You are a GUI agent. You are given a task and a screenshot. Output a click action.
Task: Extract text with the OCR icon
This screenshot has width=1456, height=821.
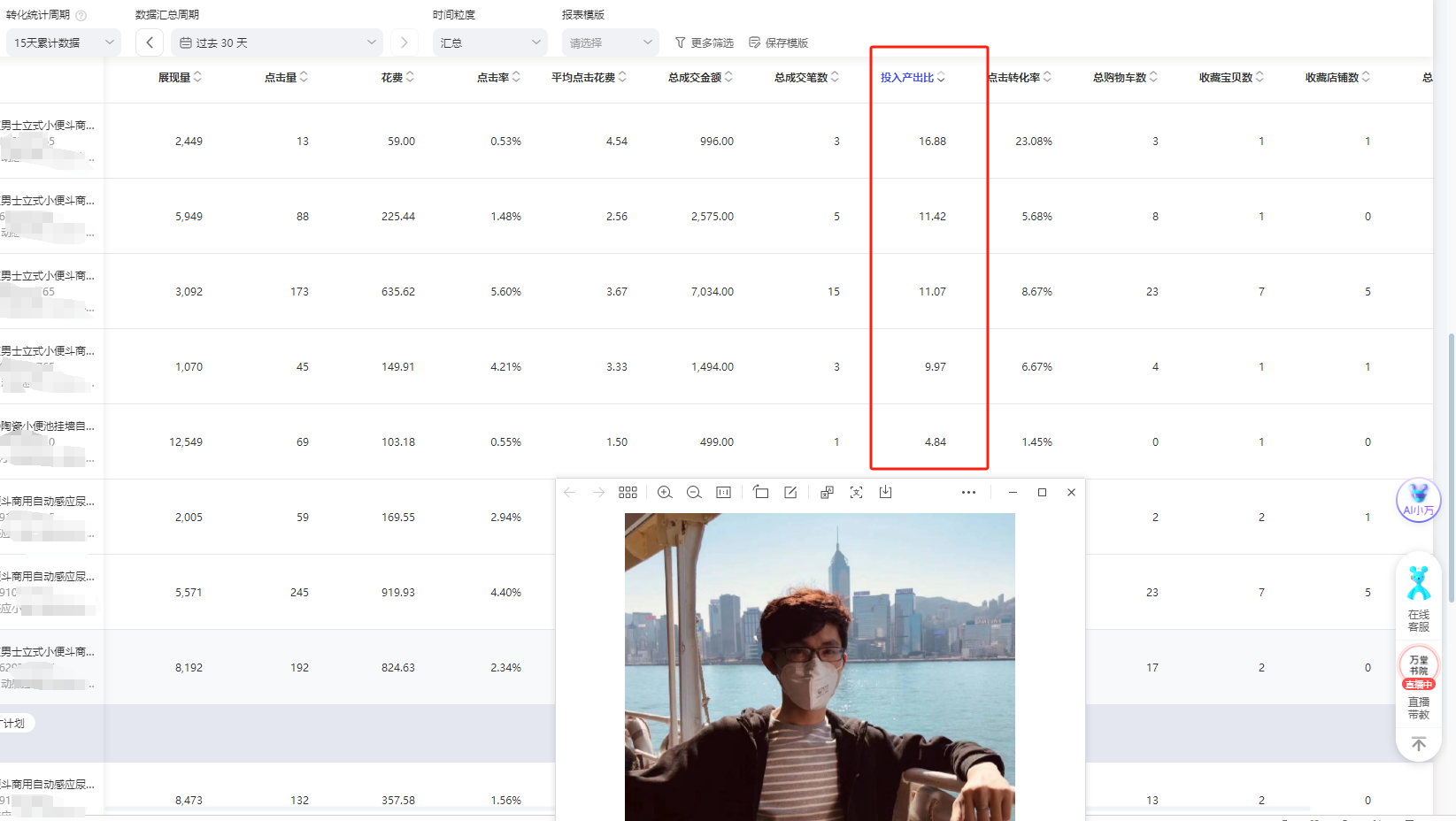[x=856, y=493]
